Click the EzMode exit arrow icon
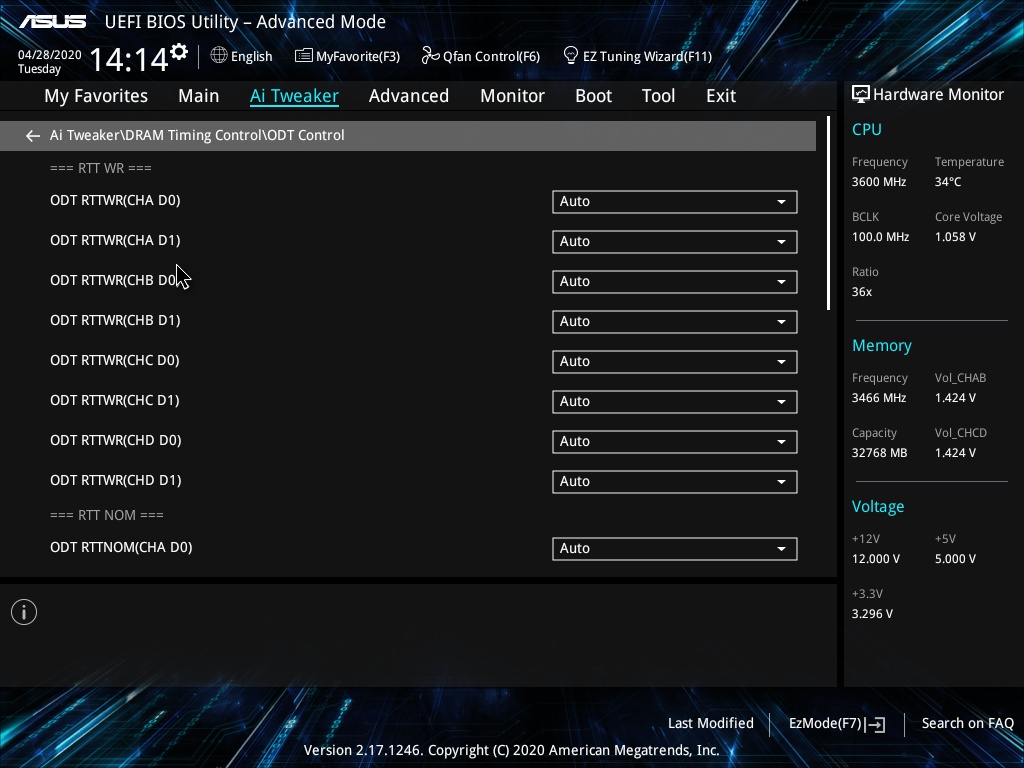 [x=875, y=724]
